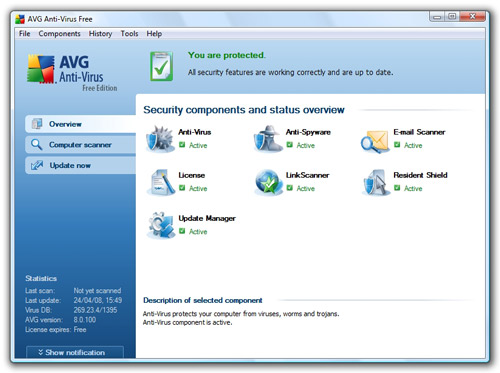Image resolution: width=500 pixels, height=373 pixels.
Task: Select the Anti-Virus component label
Action: pos(195,132)
